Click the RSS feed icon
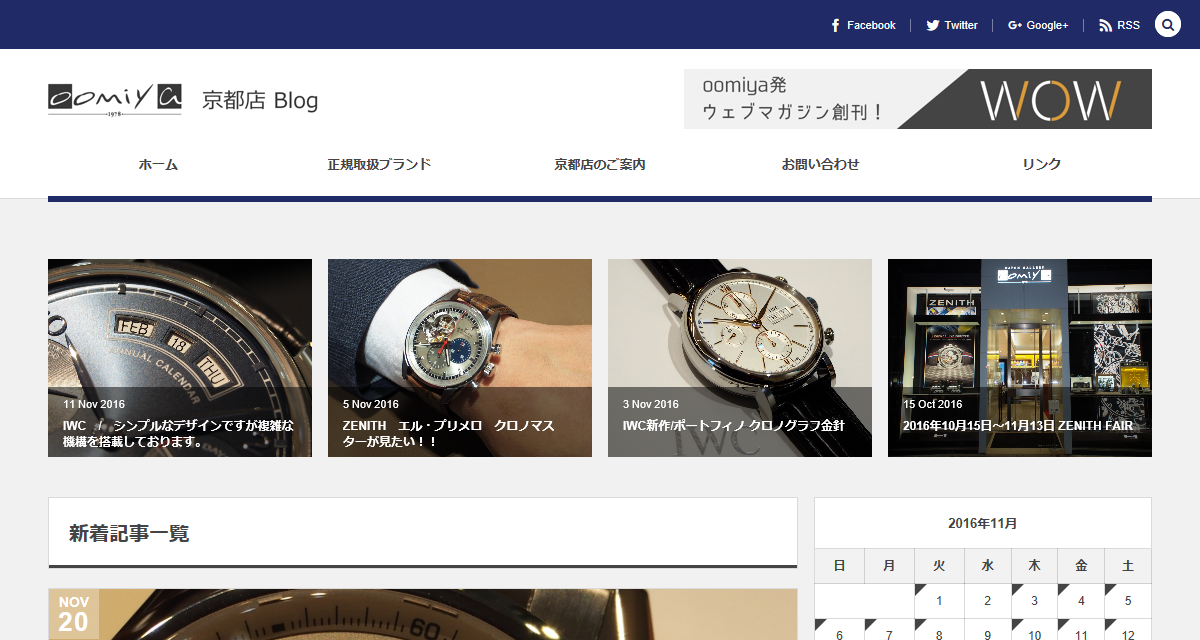 [1105, 25]
